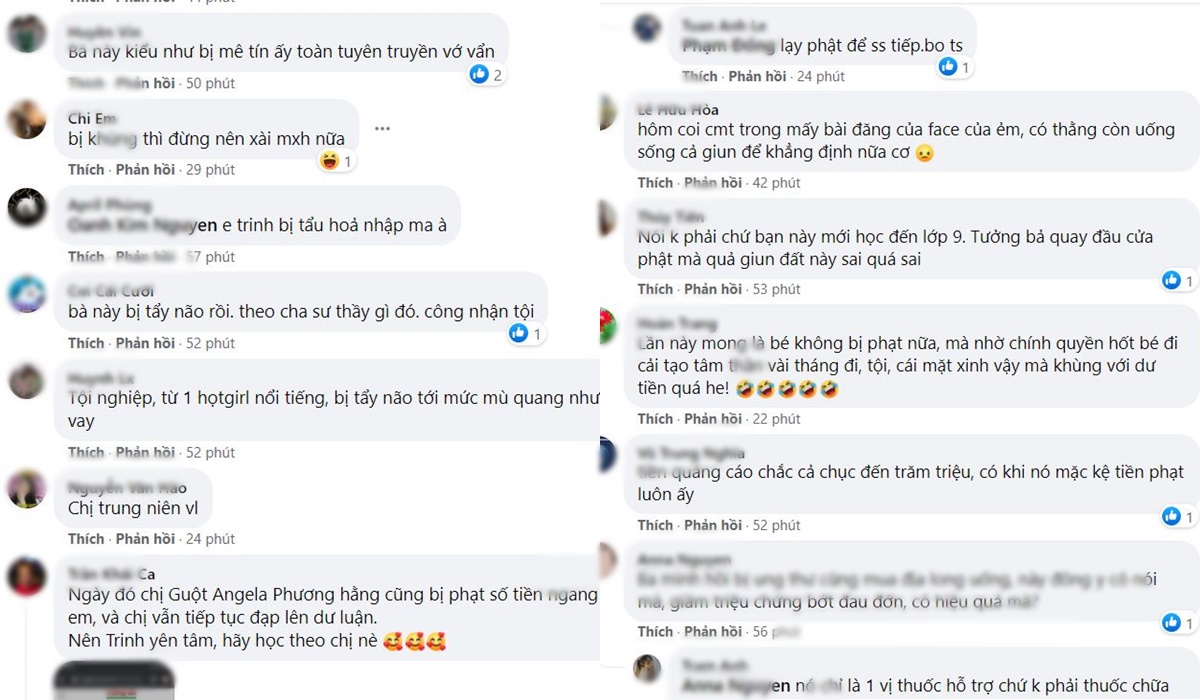The width and height of the screenshot is (1200, 700).
Task: Like the "Chị trung niên vl" comment
Action: coord(86,539)
